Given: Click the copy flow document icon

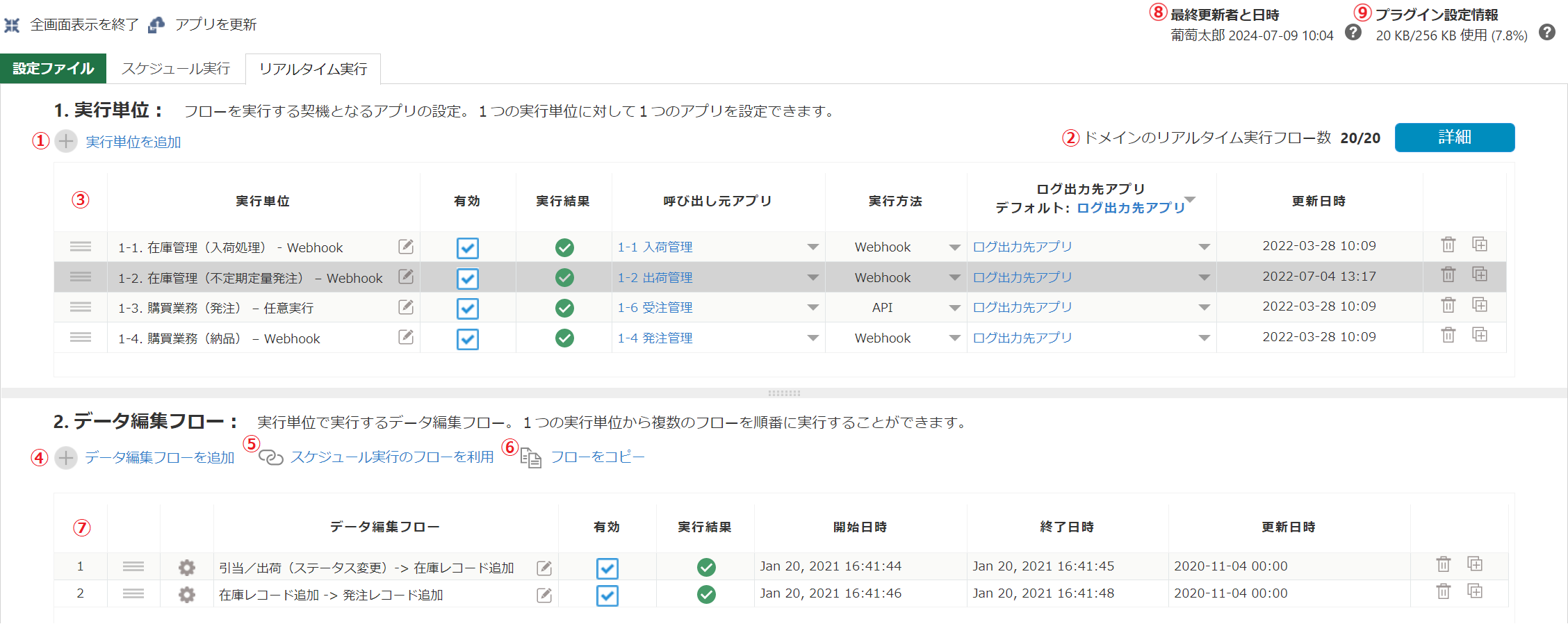Looking at the screenshot, I should pyautogui.click(x=531, y=458).
